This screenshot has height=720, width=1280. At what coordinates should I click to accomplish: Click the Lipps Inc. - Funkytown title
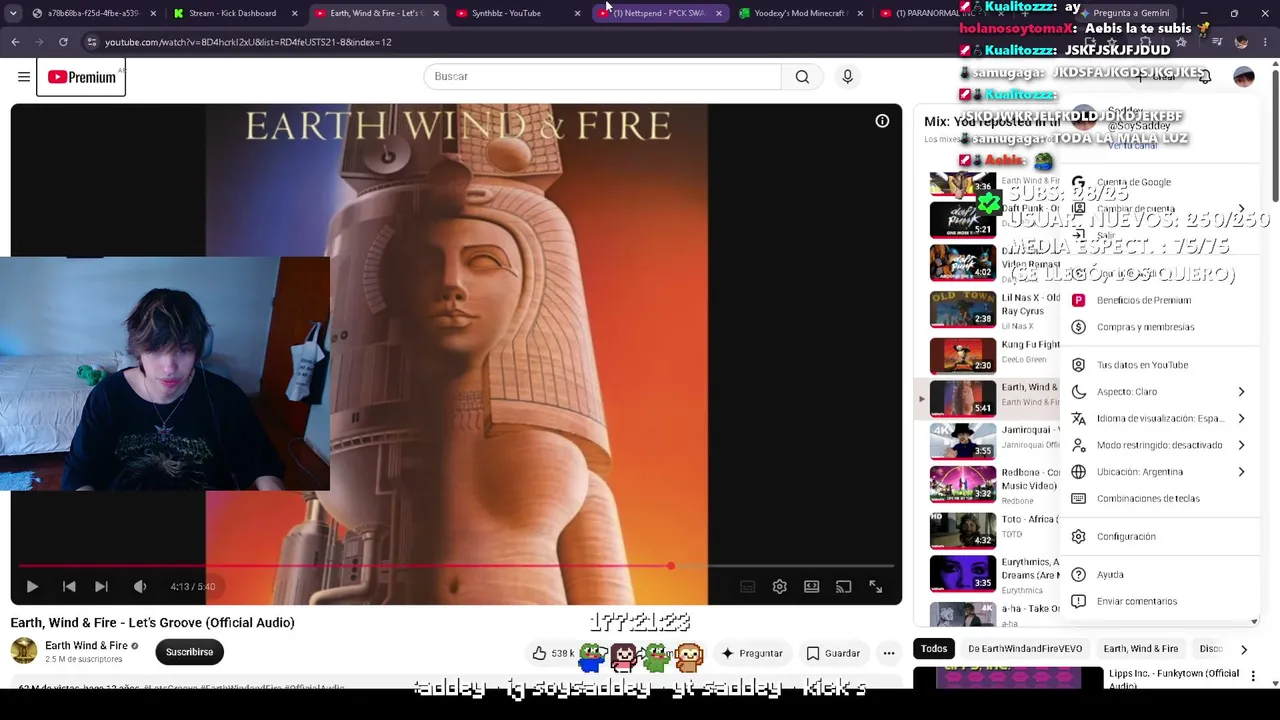[x=1173, y=679]
